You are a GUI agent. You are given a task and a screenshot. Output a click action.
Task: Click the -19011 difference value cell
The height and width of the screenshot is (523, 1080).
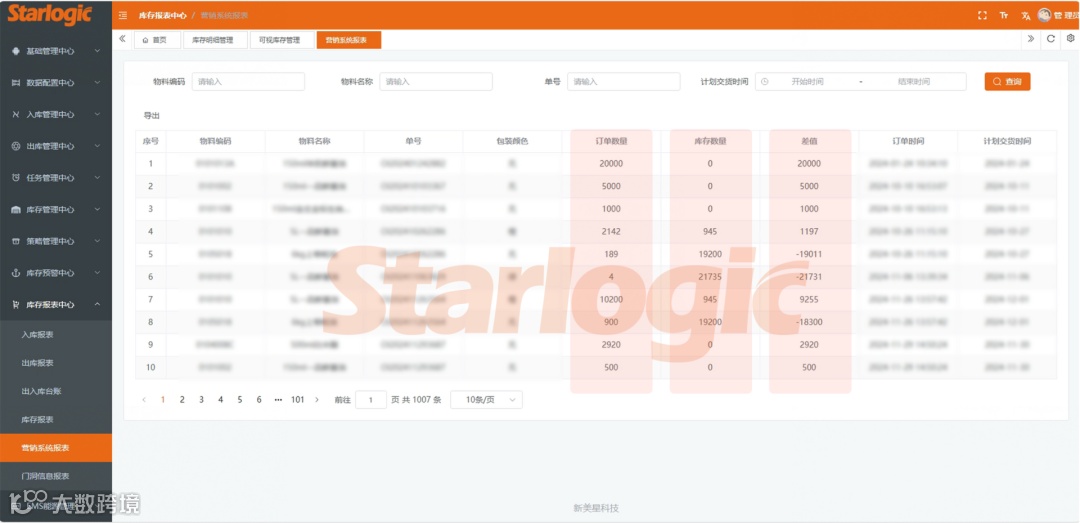pyautogui.click(x=809, y=254)
